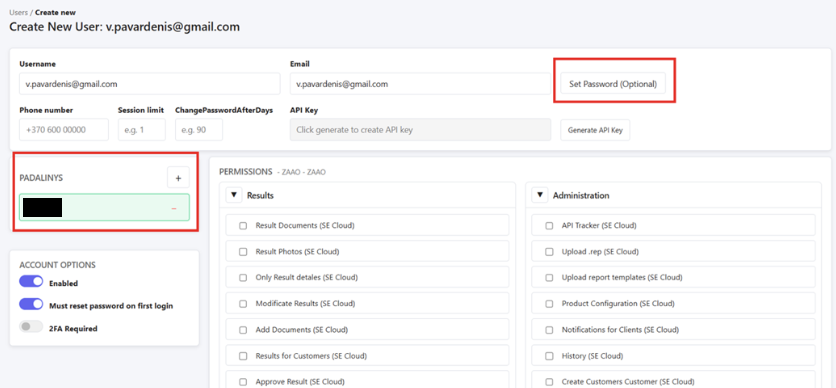Viewport: 836px width, 388px height.
Task: Click the disabled API Key field
Action: (x=420, y=130)
